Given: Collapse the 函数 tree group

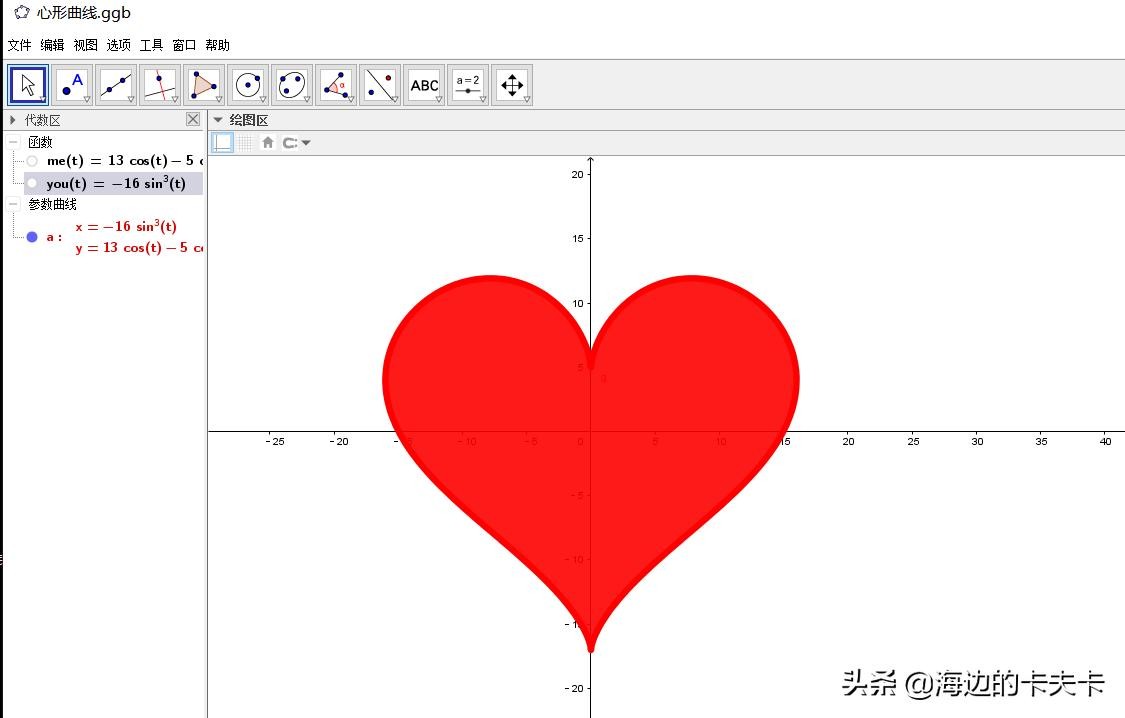Looking at the screenshot, I should click(14, 142).
